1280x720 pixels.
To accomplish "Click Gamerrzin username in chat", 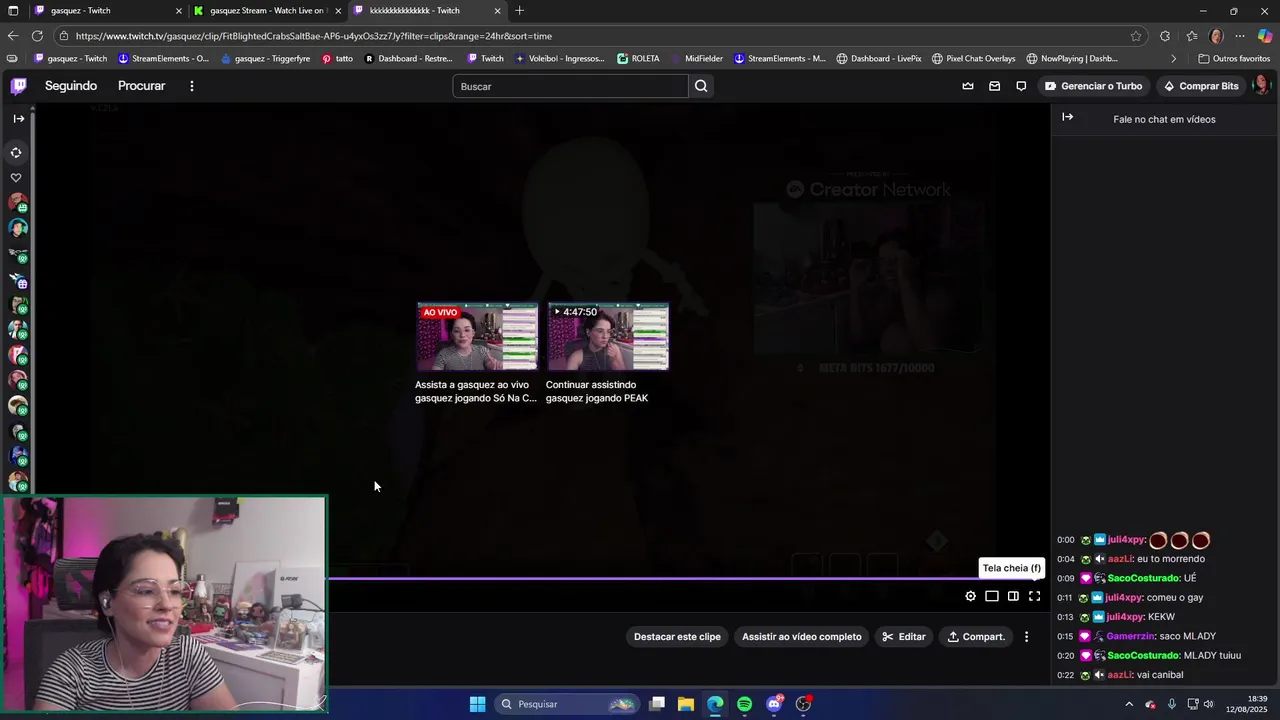I will 1130,636.
